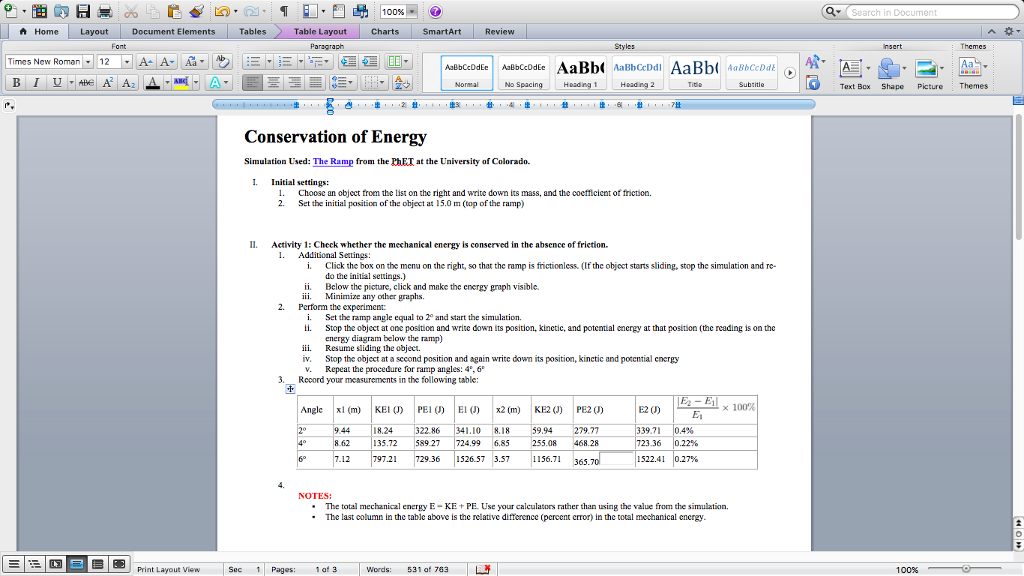The width and height of the screenshot is (1024, 576).
Task: Click the Save document icon
Action: coord(83,12)
